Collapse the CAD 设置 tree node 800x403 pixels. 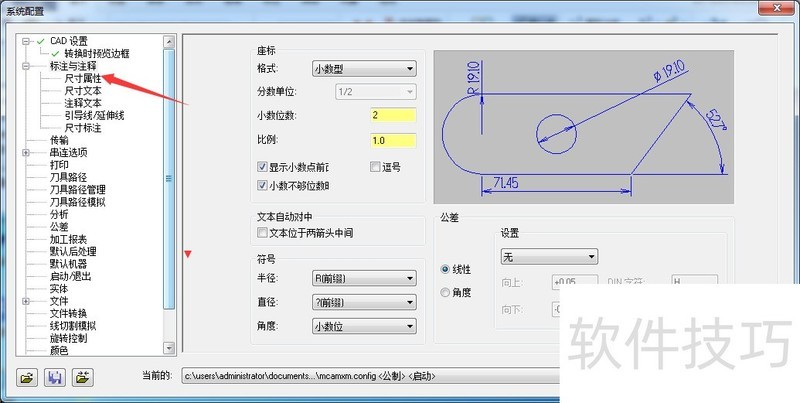pyautogui.click(x=26, y=41)
